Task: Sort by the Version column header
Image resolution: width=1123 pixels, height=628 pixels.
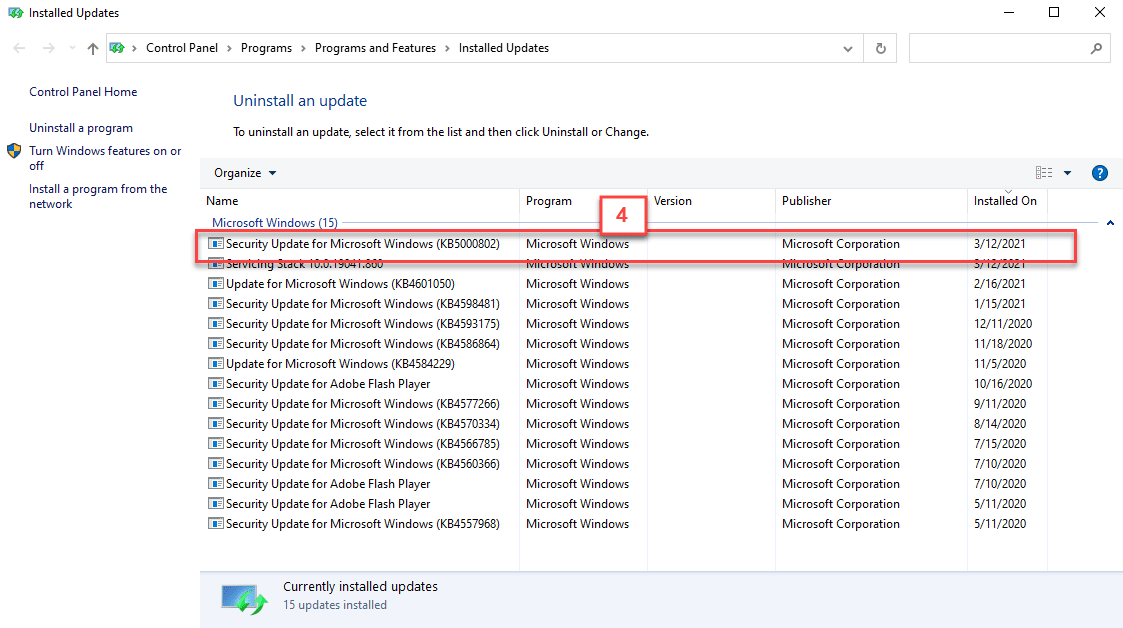Action: tap(711, 201)
